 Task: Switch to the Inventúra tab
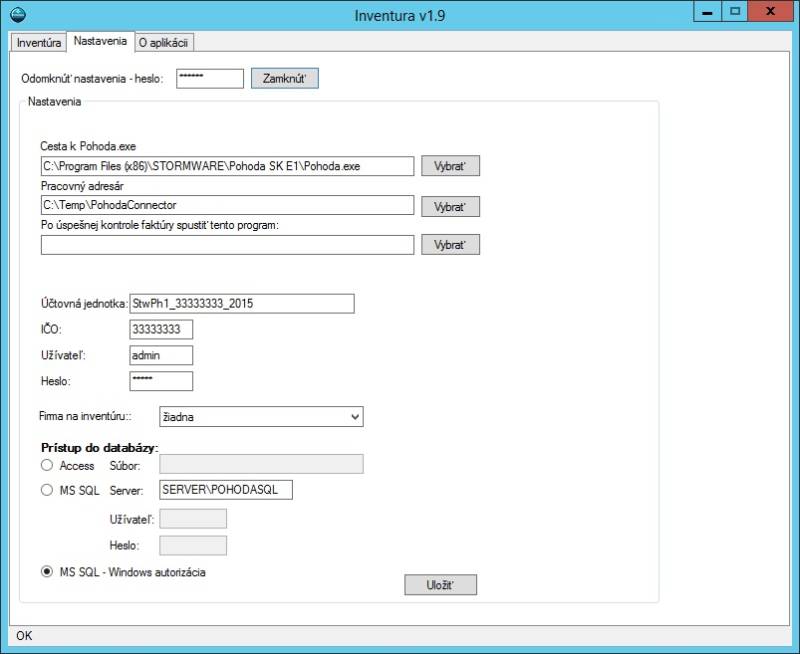[x=39, y=42]
